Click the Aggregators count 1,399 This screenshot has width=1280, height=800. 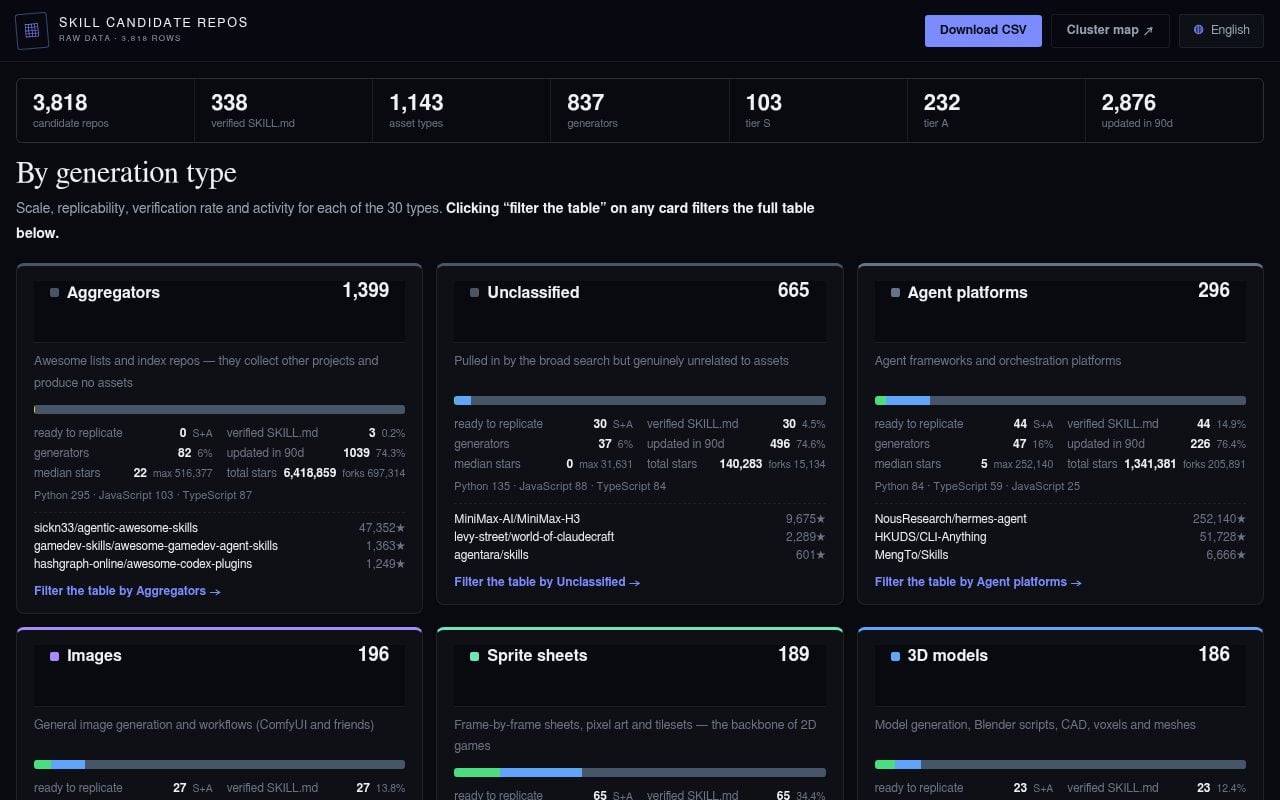tap(365, 290)
